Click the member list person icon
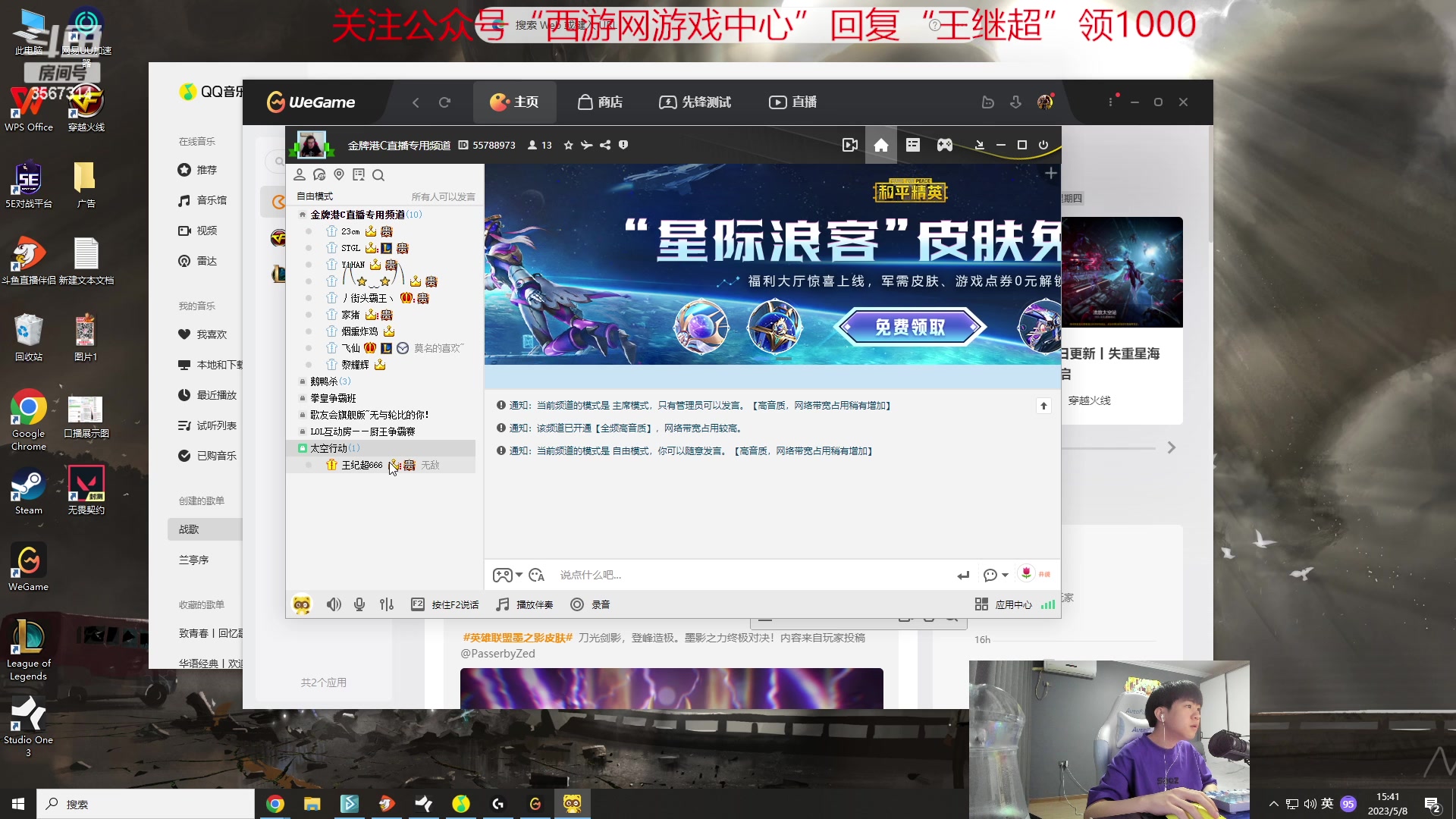 click(300, 175)
